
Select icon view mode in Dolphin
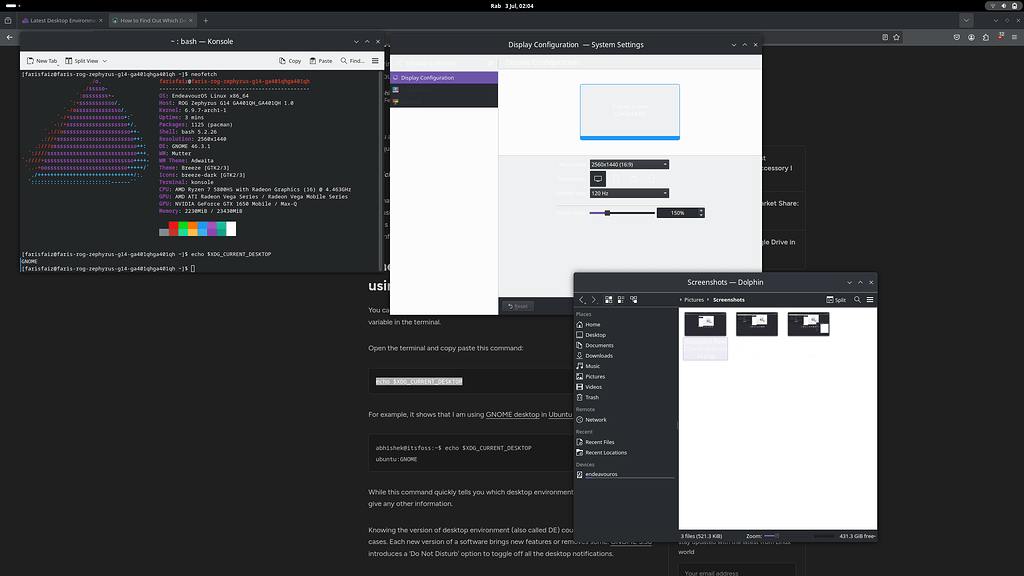pos(607,301)
